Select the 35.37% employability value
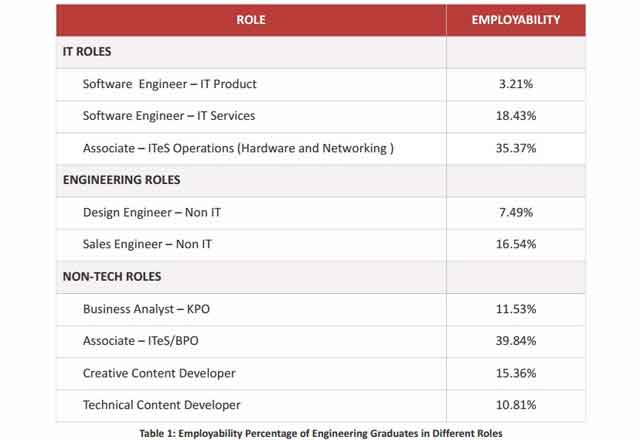The image size is (640, 440). pos(517,148)
